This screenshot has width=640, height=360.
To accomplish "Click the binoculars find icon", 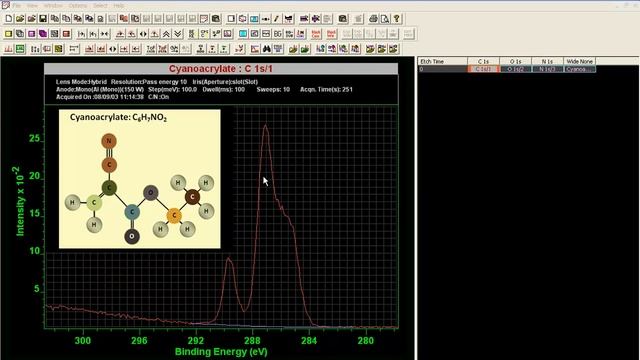I will [267, 49].
